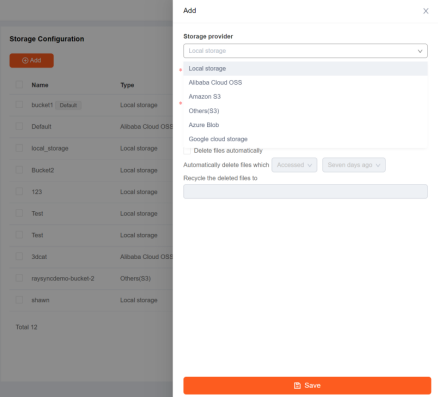Focus the Recycle deleted files input
The width and height of the screenshot is (439, 397).
(x=305, y=192)
